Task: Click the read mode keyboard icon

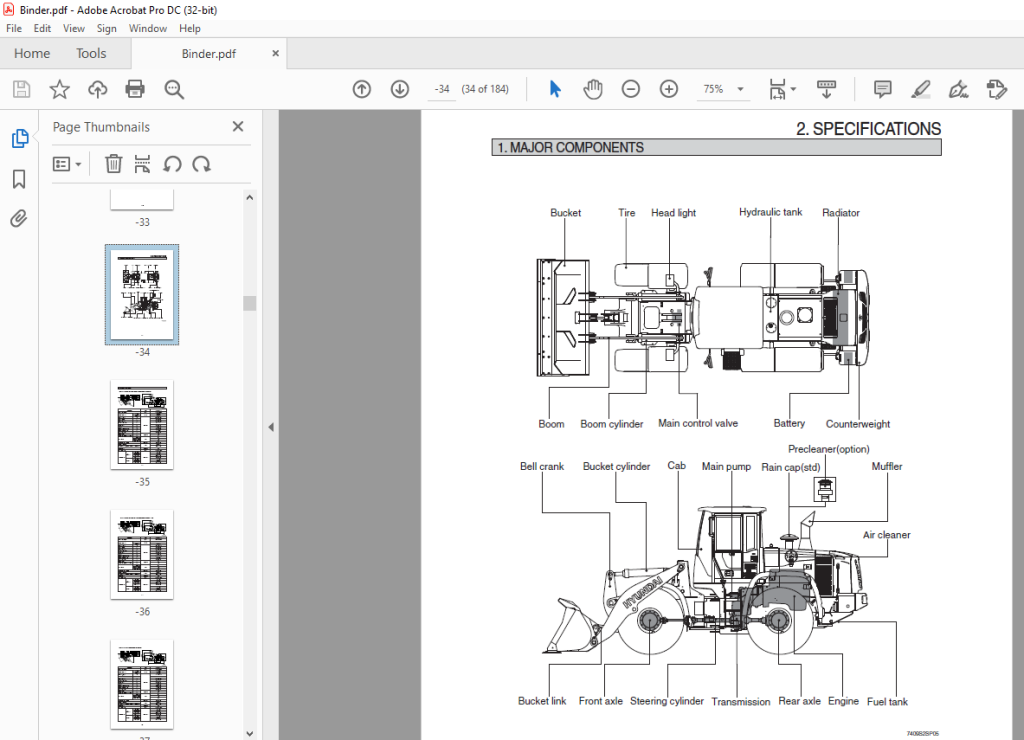Action: [x=826, y=89]
